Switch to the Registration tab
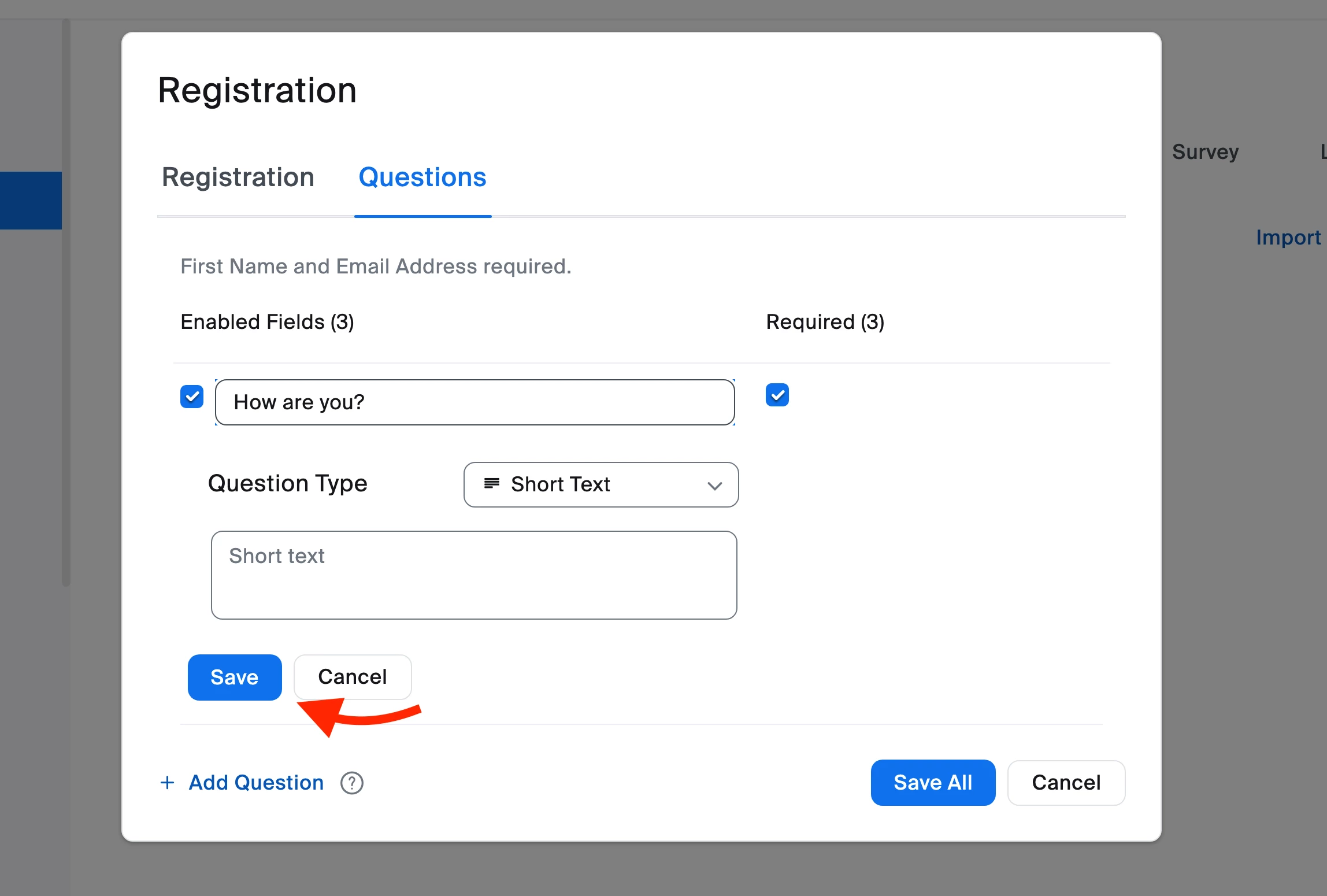This screenshot has height=896, width=1327. pos(238,177)
